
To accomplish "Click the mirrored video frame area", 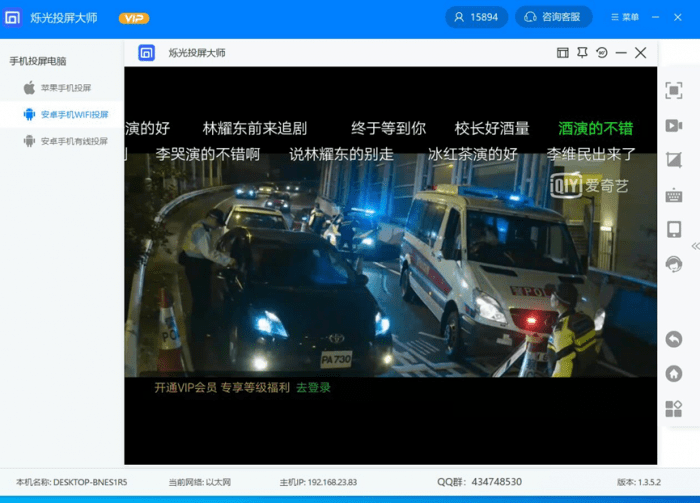I will [391, 266].
